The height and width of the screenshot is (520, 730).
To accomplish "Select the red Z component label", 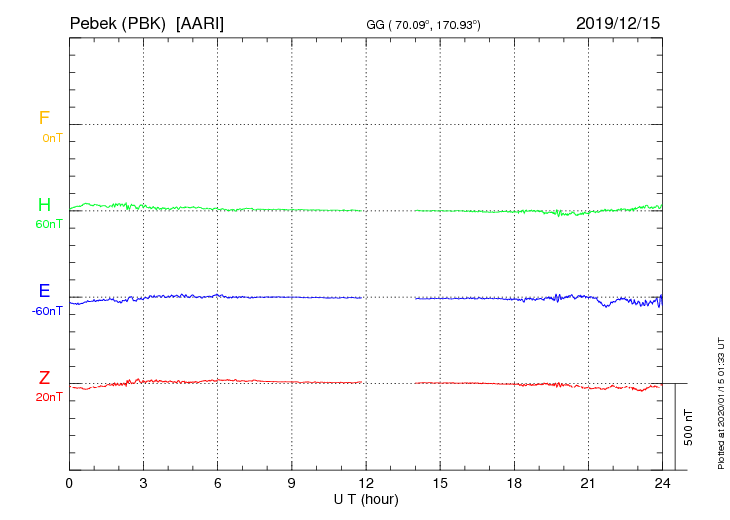I will pos(44,378).
